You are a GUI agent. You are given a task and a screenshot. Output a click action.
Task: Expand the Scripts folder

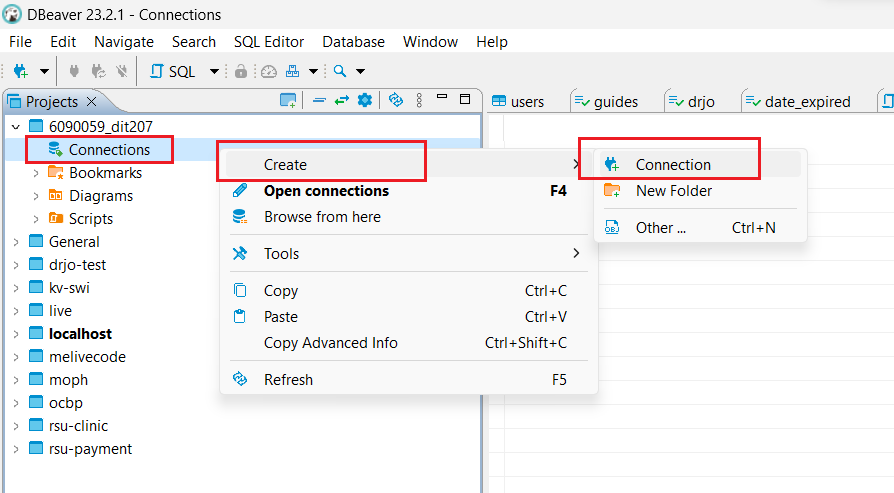tap(36, 219)
